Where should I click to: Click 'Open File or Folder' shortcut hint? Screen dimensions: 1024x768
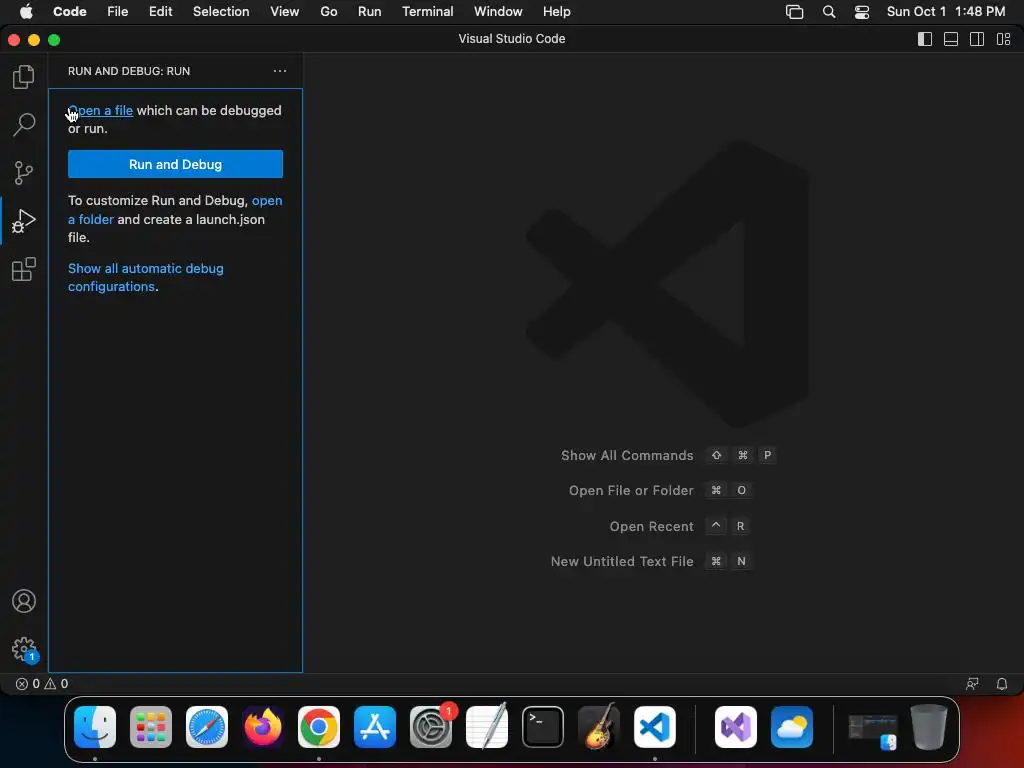660,490
